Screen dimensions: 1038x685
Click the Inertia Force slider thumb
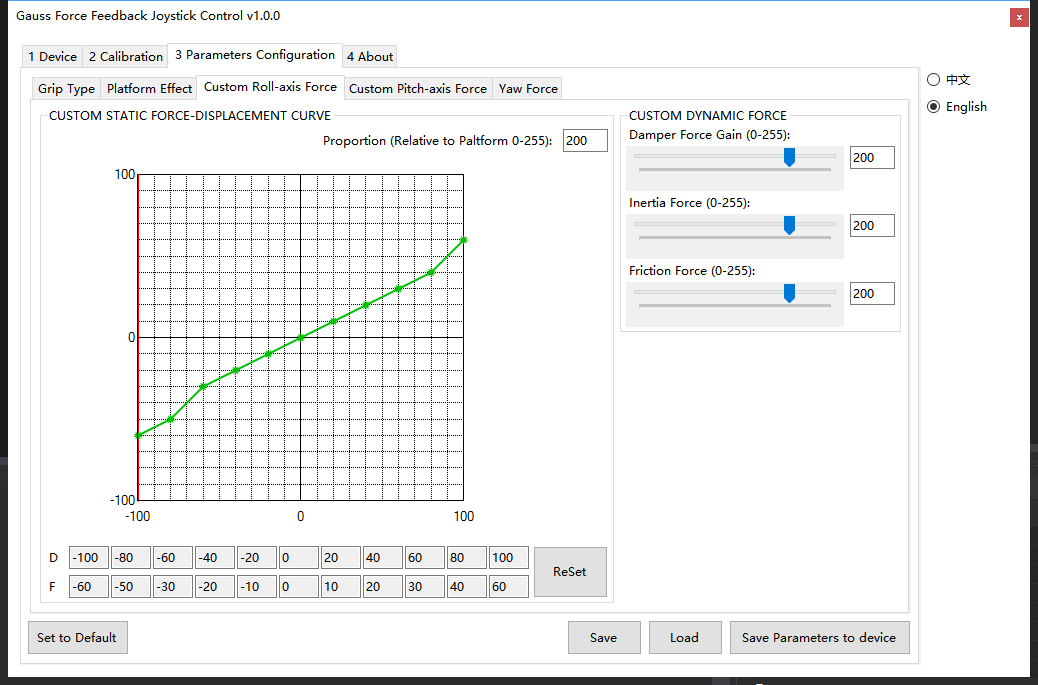tap(789, 226)
